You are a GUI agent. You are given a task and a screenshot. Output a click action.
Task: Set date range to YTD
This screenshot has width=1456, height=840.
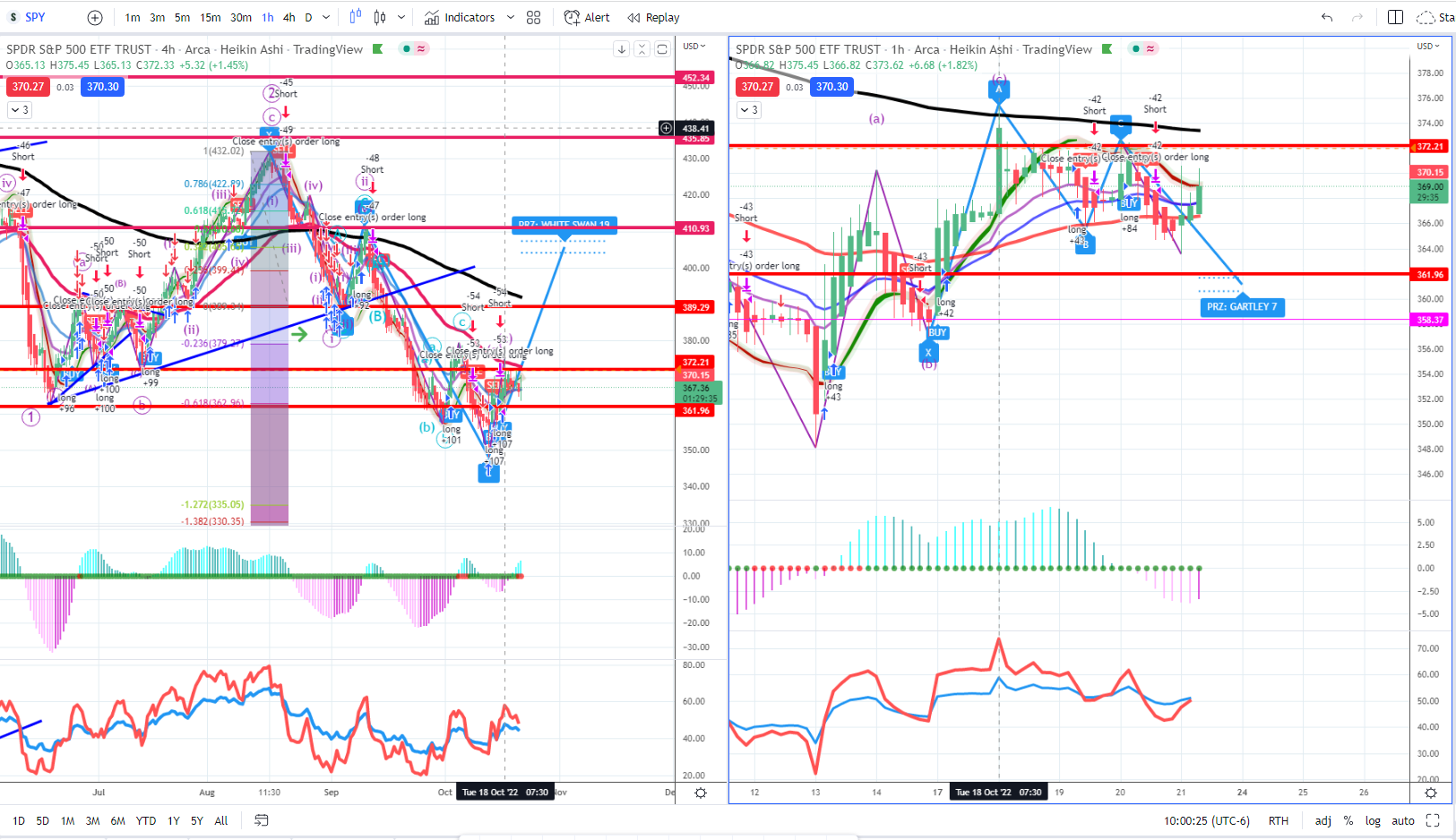pos(146,820)
